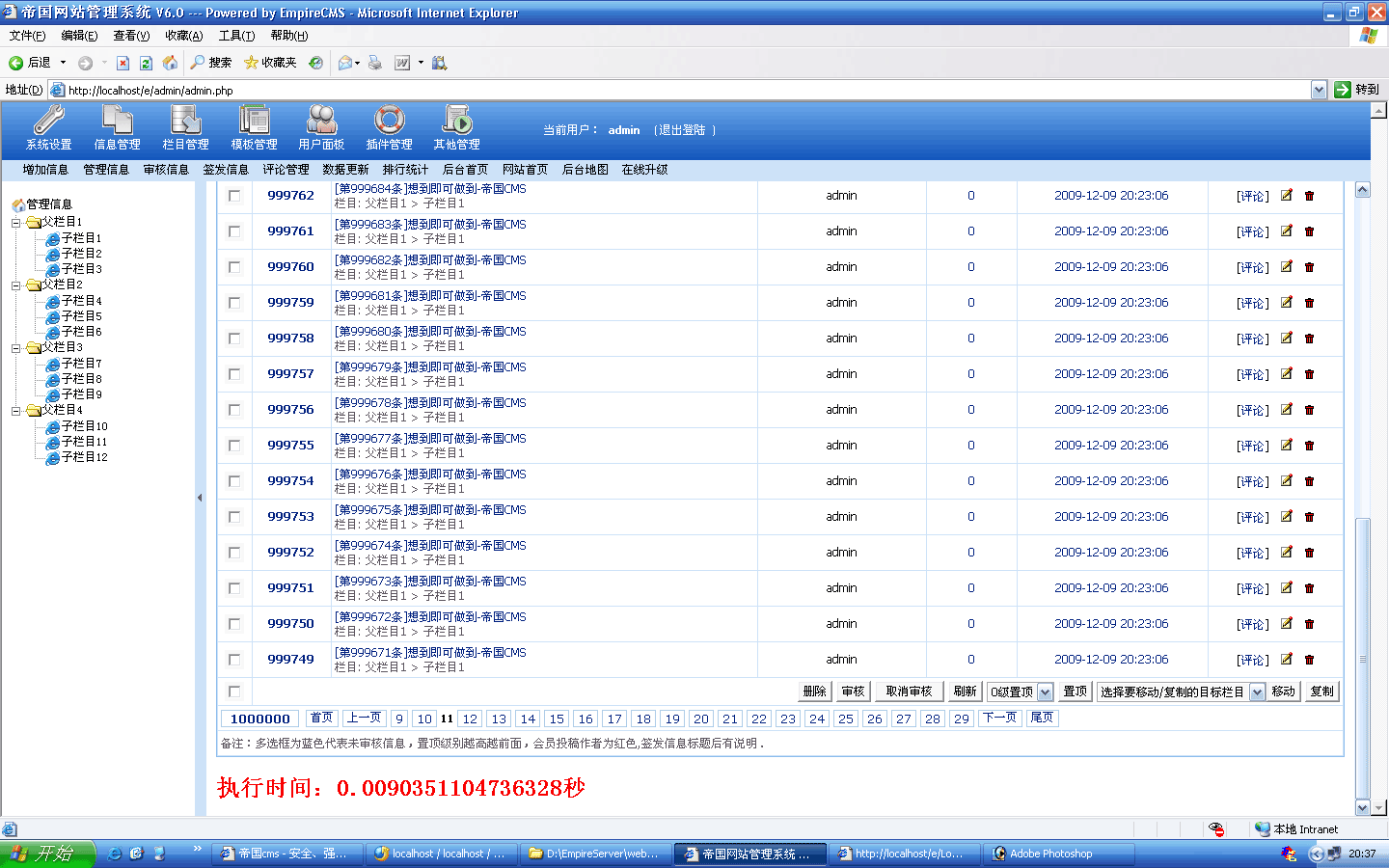
Task: Go to page 15 in pagination
Action: click(x=557, y=719)
